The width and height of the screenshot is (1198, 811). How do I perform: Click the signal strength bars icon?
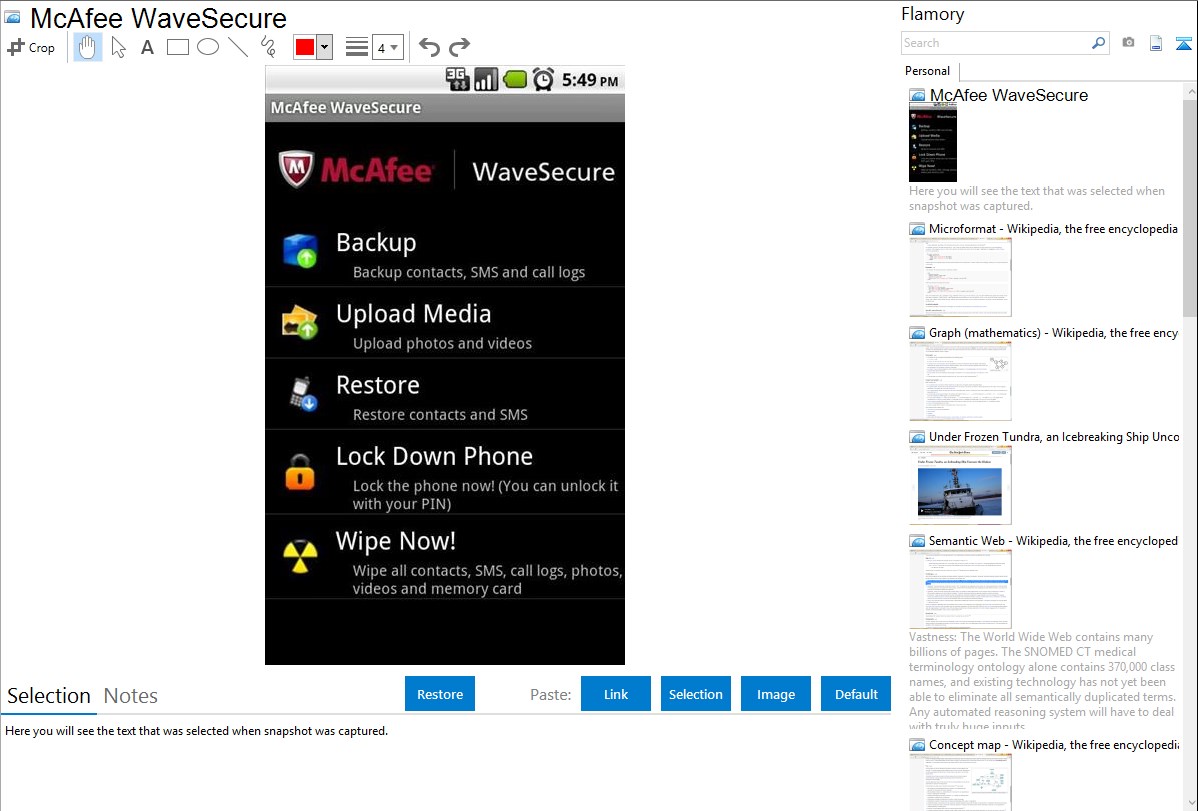click(x=486, y=79)
